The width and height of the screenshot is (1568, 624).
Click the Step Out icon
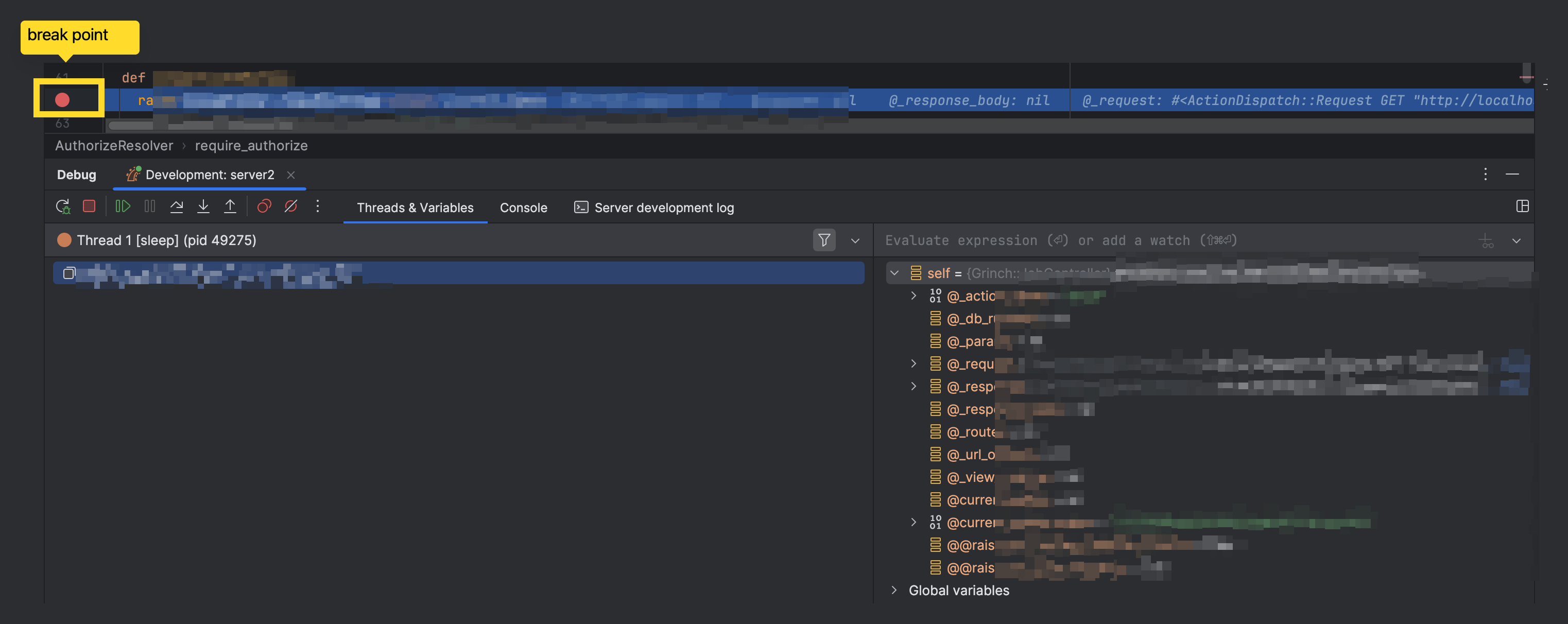point(230,207)
